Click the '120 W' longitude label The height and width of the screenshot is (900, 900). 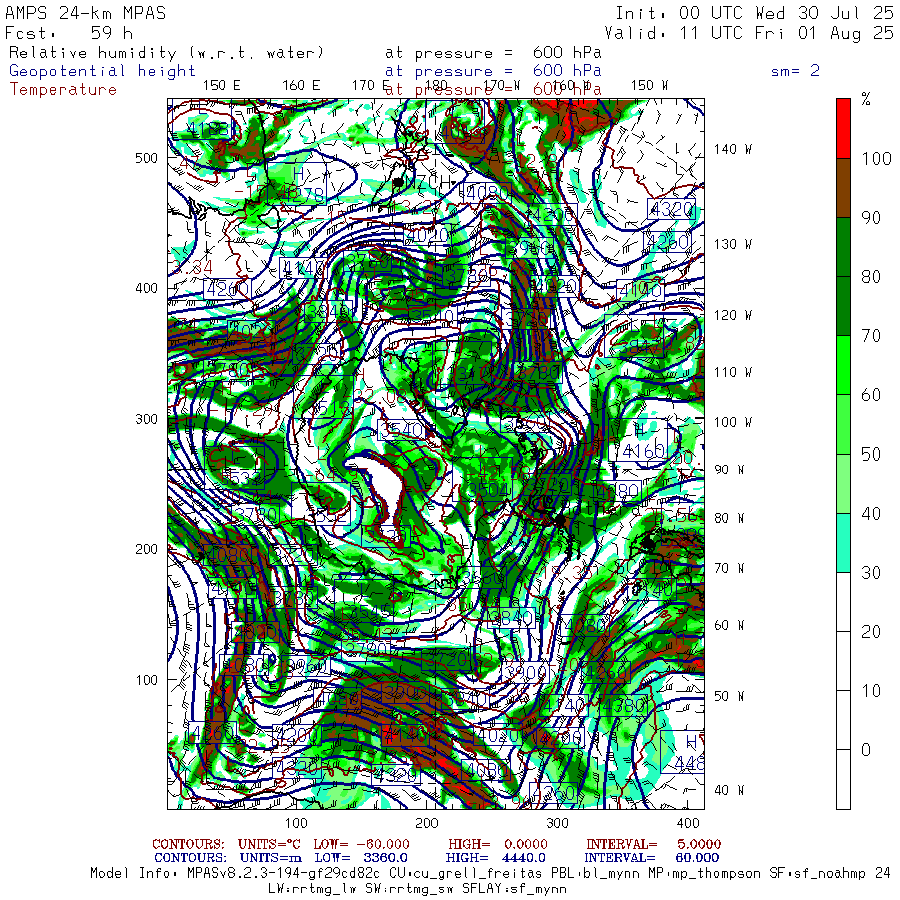point(732,315)
